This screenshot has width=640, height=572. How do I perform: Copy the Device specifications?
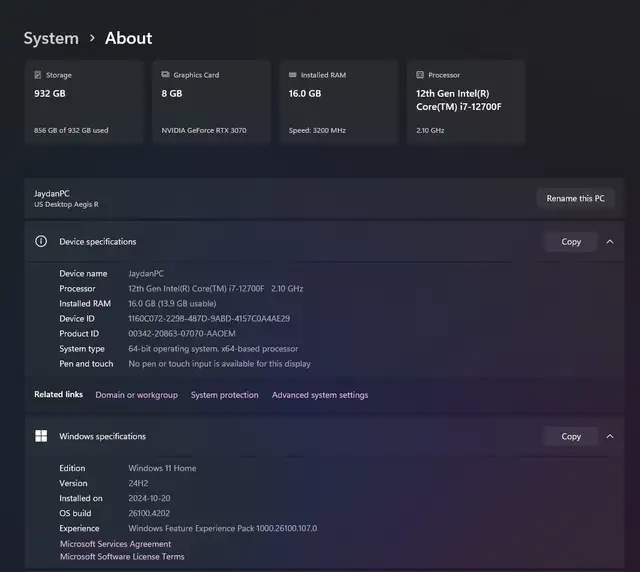571,242
